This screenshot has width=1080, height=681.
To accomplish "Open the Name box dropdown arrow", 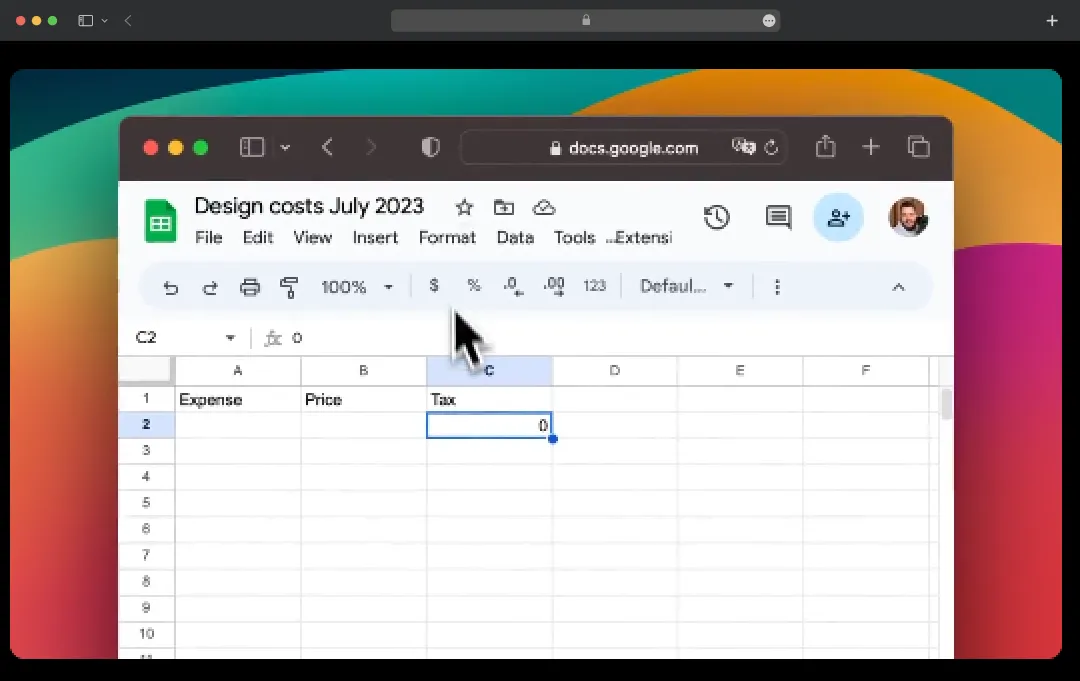I will click(x=230, y=337).
